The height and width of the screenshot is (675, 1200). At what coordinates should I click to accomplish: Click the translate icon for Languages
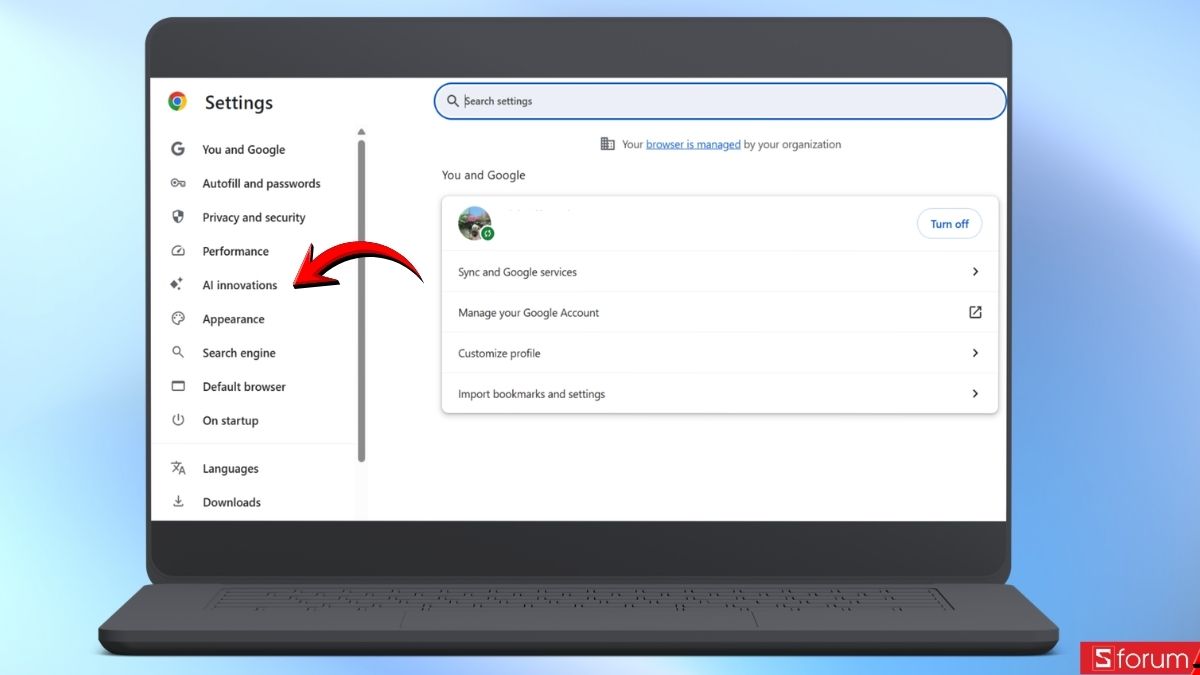click(178, 468)
